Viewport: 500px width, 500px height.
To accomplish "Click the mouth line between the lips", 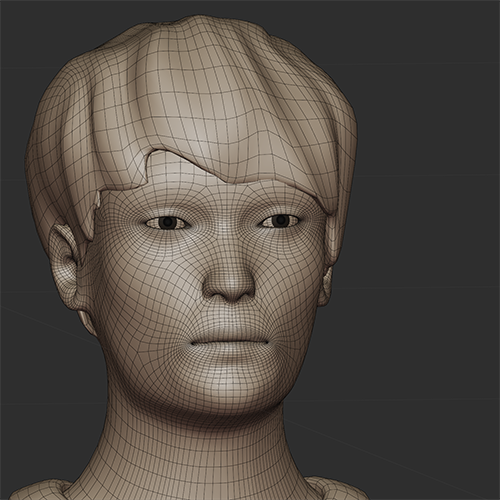I will click(x=229, y=343).
